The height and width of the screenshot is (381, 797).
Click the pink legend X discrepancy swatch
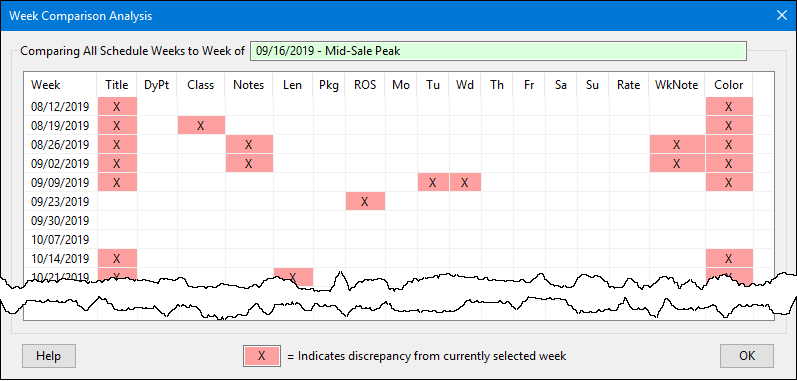[x=261, y=356]
